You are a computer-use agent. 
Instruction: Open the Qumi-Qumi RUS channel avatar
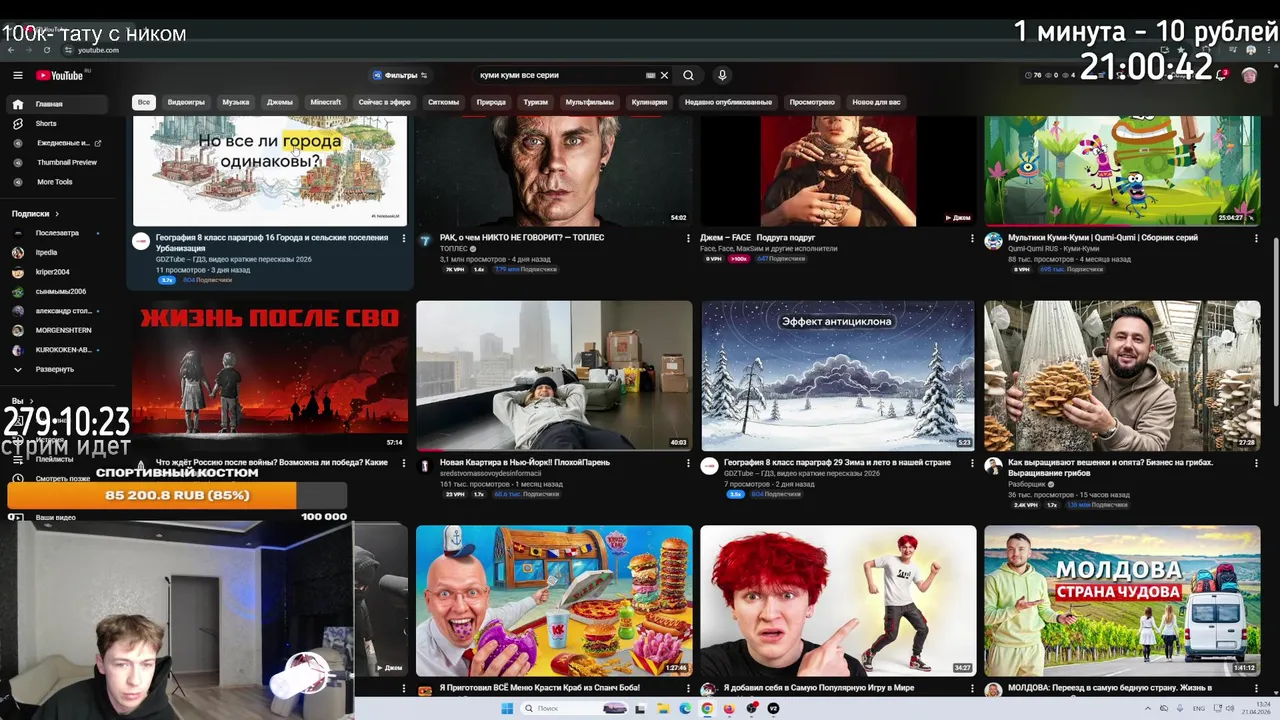(993, 241)
